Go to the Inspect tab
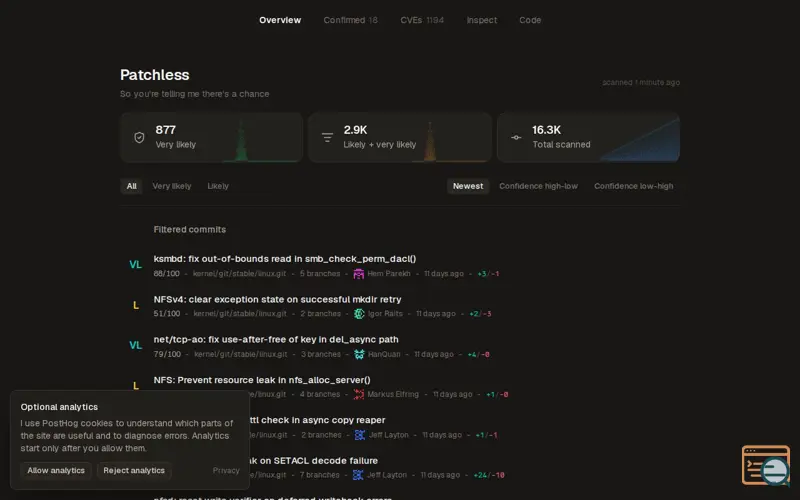800x500 pixels. (x=481, y=20)
